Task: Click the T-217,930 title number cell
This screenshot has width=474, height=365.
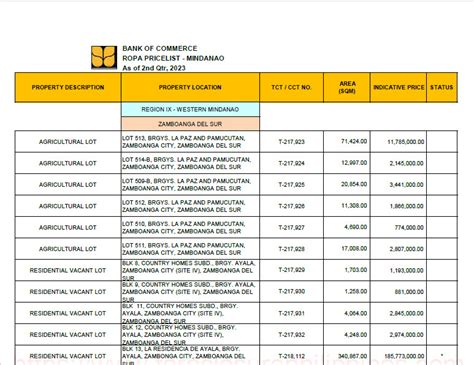Action: 291,292
